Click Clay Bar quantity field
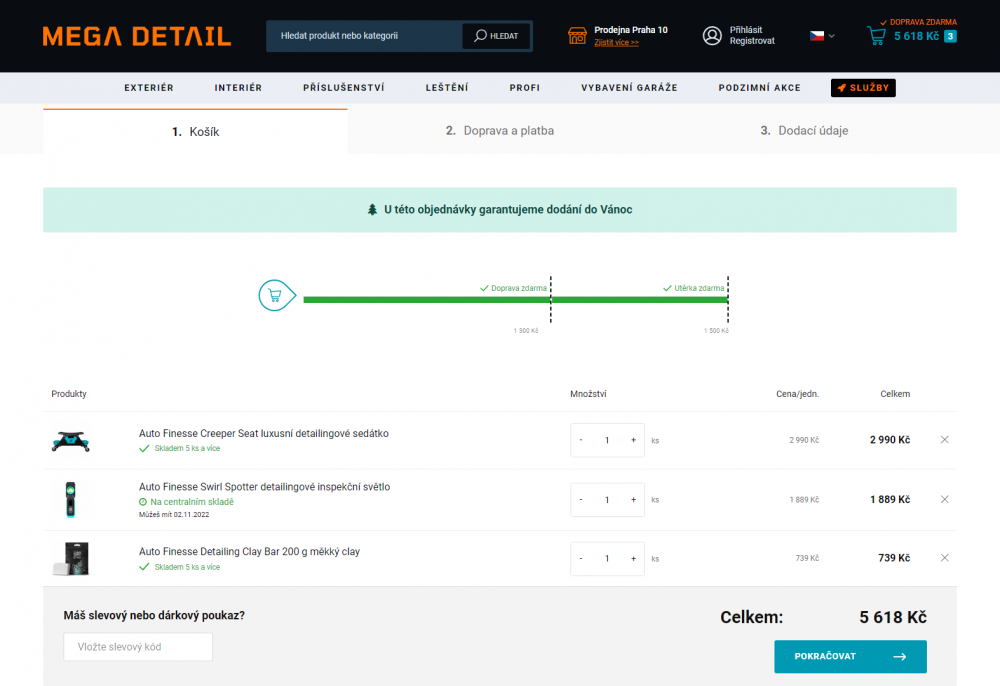Screen dimensions: 1000x686 (x=607, y=558)
